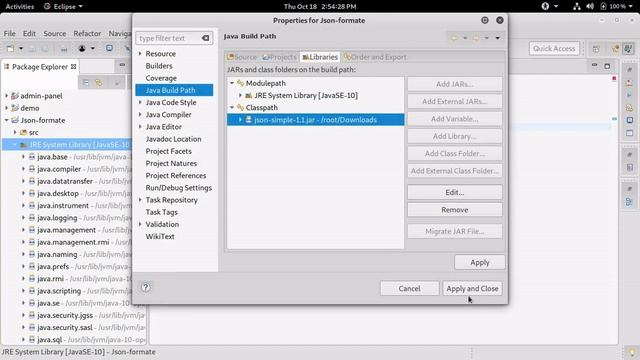
Task: Expand the Java Code Style category
Action: tap(140, 102)
